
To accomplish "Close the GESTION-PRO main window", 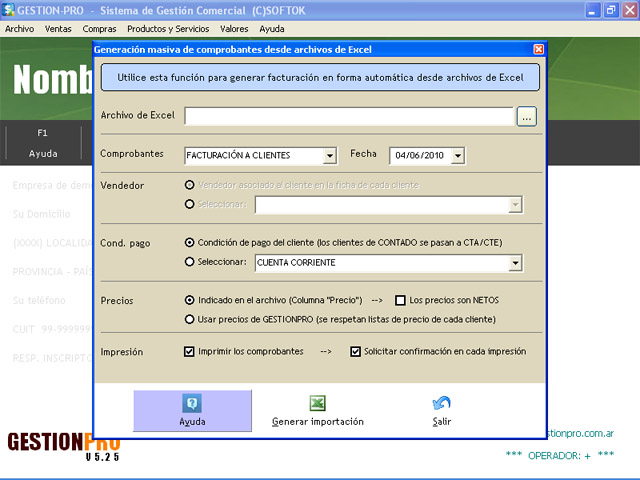I will coord(629,10).
